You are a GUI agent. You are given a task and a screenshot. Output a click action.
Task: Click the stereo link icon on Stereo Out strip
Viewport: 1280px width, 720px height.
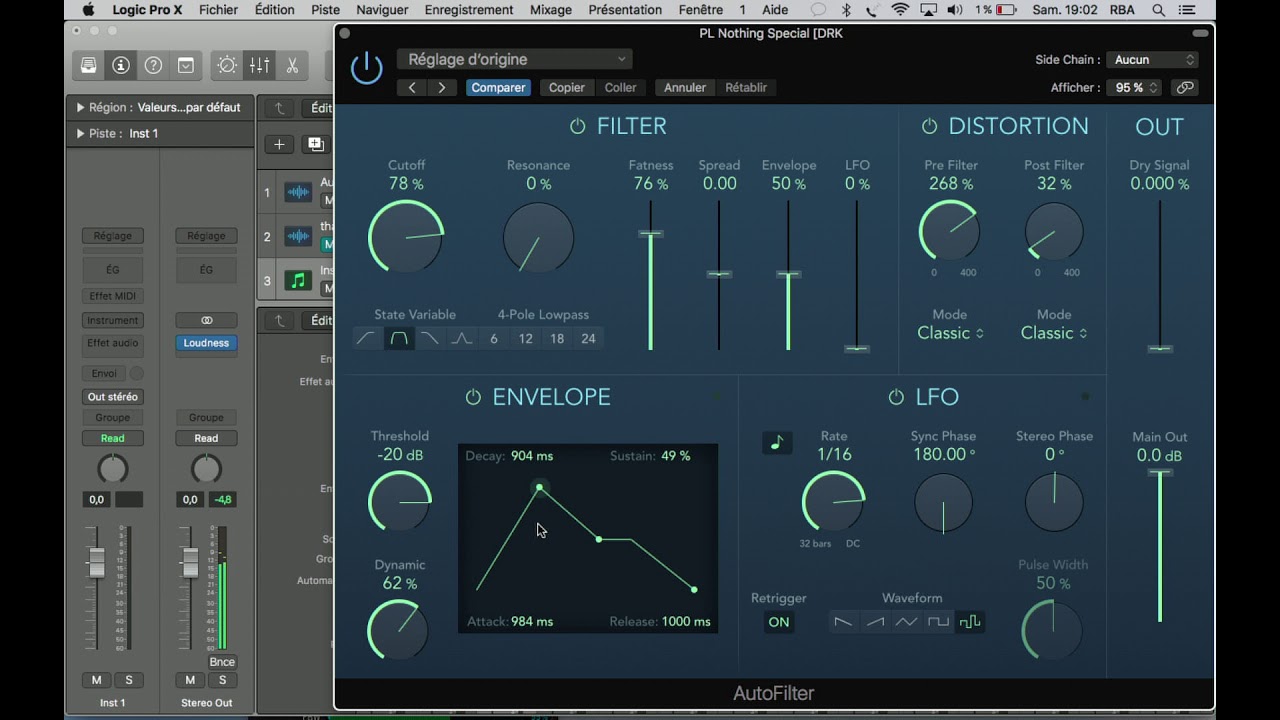pyautogui.click(x=206, y=321)
